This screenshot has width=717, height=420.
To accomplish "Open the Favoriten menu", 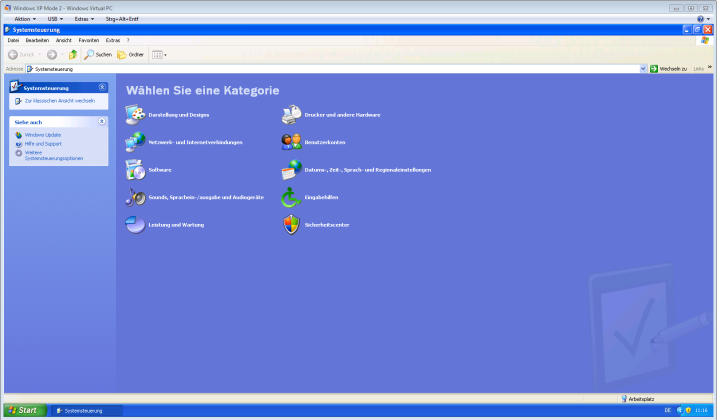I will (x=89, y=41).
